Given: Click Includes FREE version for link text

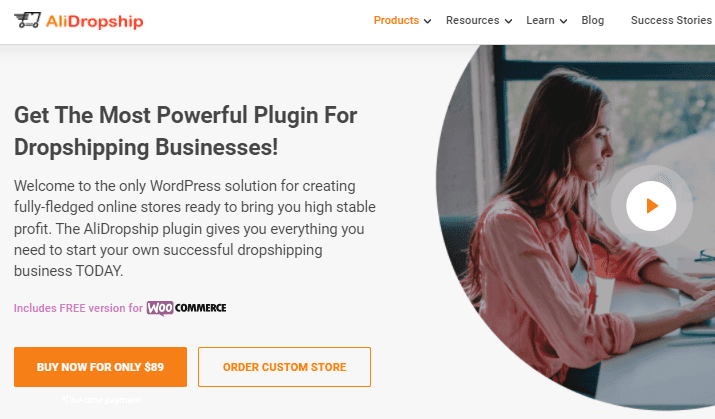Looking at the screenshot, I should click(78, 308).
